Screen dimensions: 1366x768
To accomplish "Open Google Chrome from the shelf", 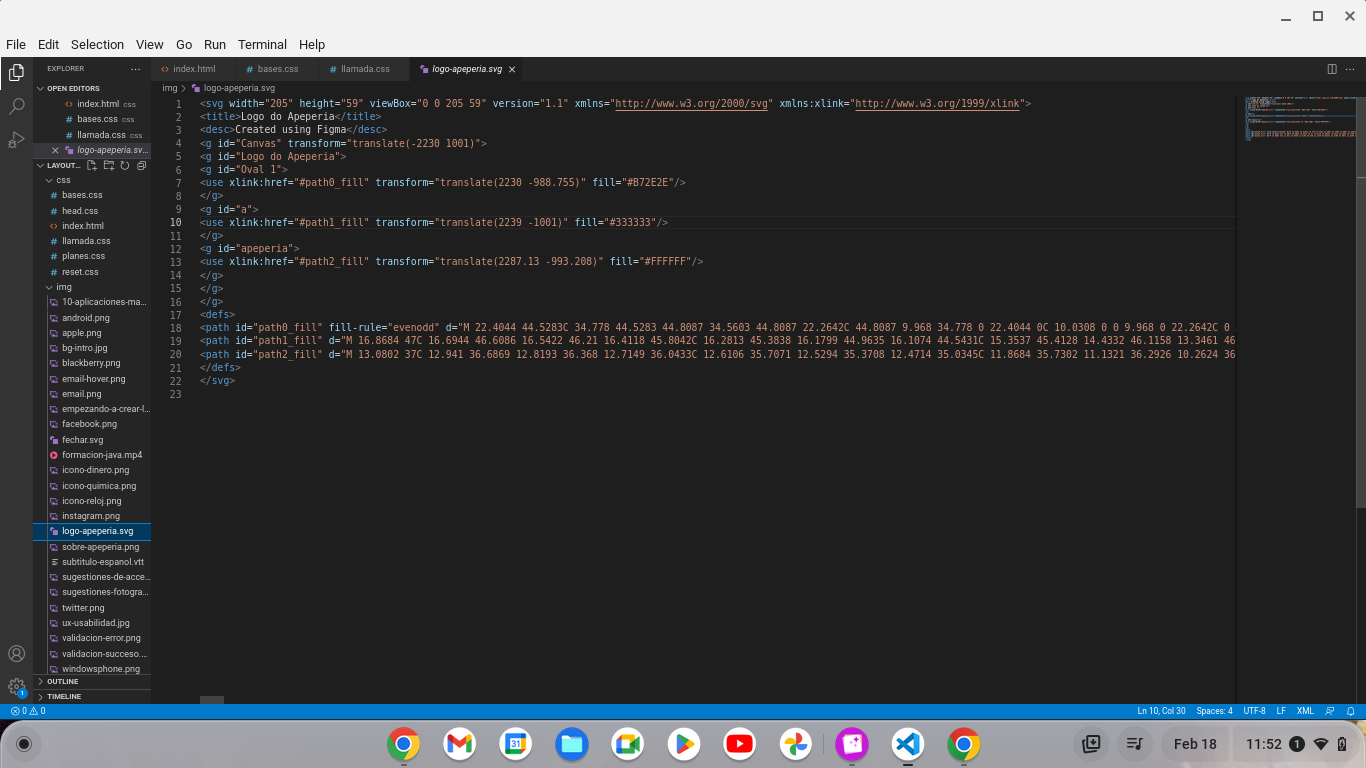I will pos(404,744).
